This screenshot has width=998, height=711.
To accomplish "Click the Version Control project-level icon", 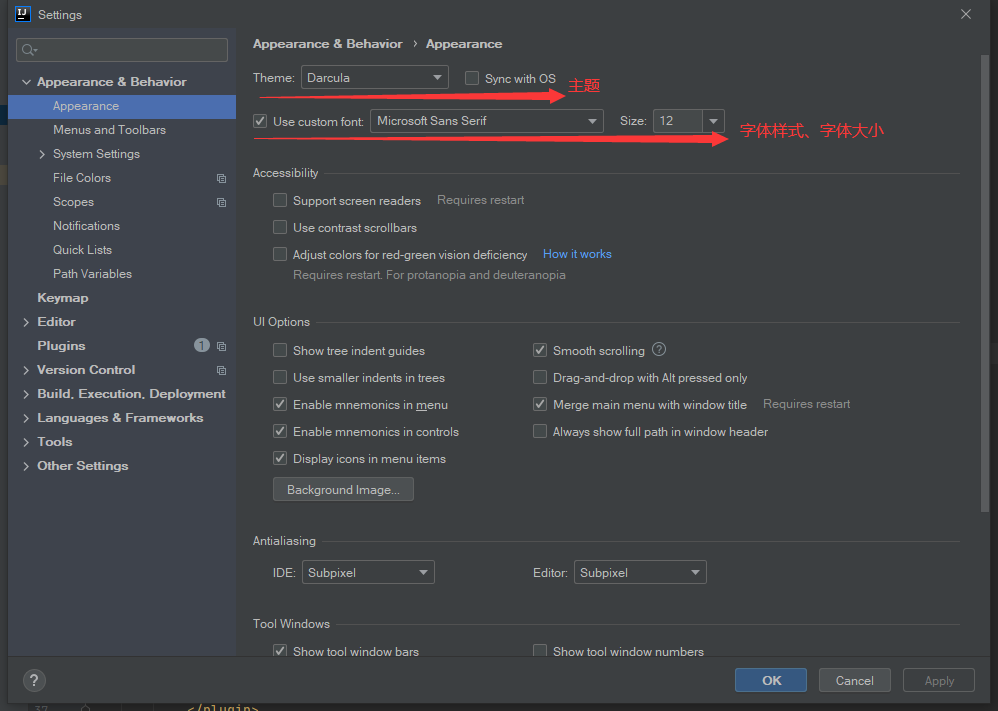I will (x=221, y=370).
